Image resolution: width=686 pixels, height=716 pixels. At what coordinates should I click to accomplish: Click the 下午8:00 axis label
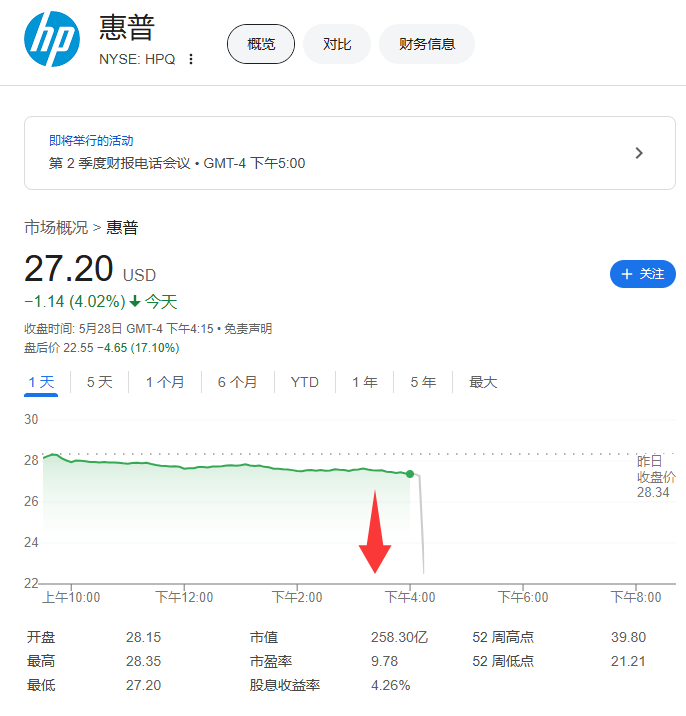tap(636, 597)
